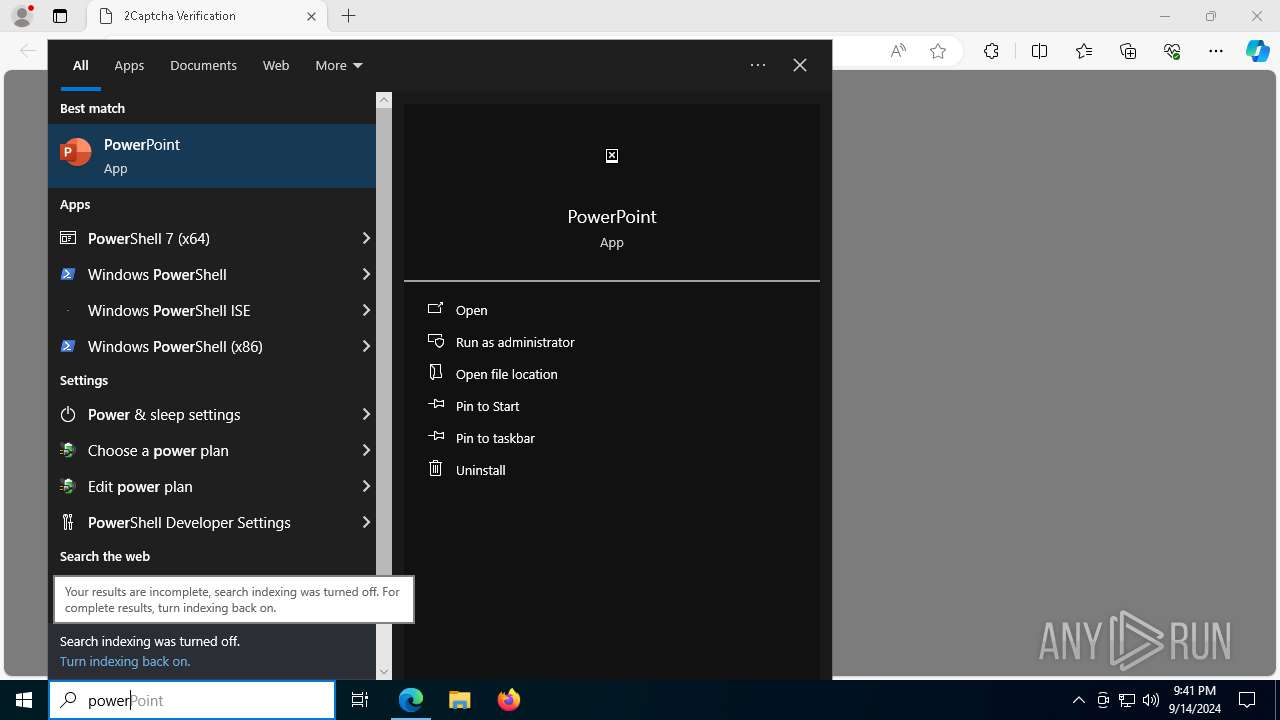The width and height of the screenshot is (1280, 720).
Task: Open Microsoft Edge from taskbar
Action: tap(411, 700)
